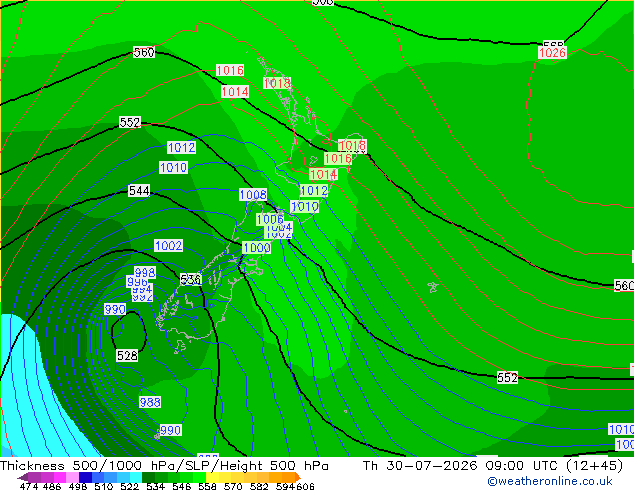Pick the dark blue swatch above legend value 498

(x=85, y=477)
